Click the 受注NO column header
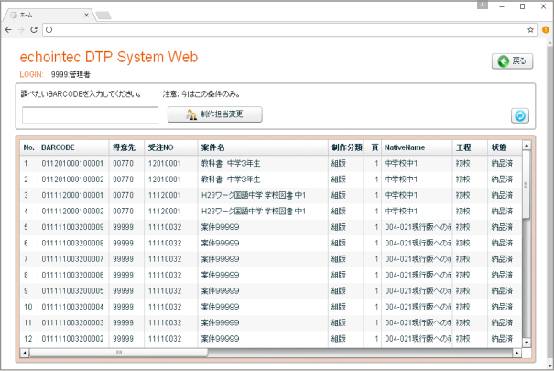This screenshot has width=554, height=371. 171,148
